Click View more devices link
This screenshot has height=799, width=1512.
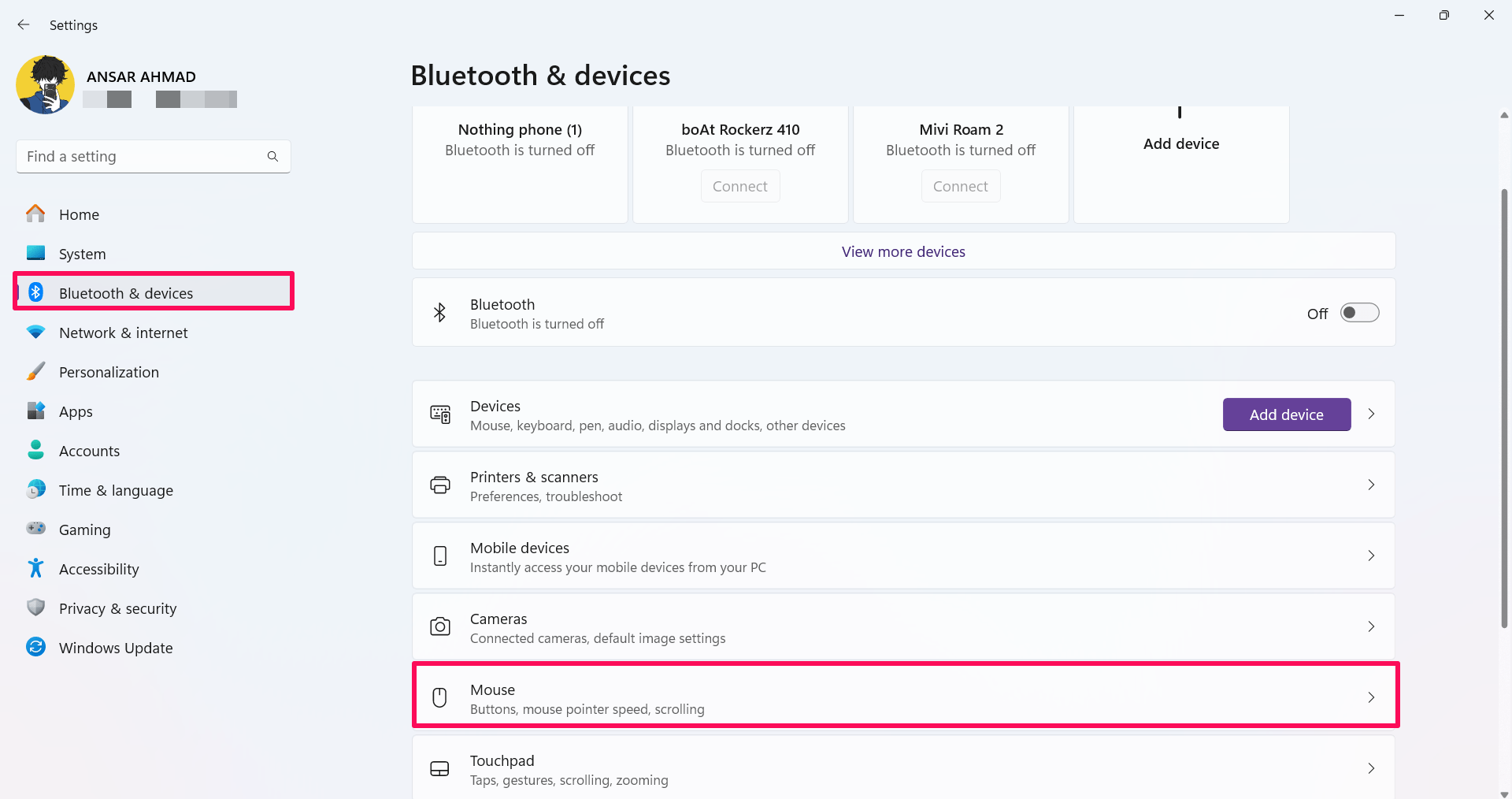click(903, 251)
